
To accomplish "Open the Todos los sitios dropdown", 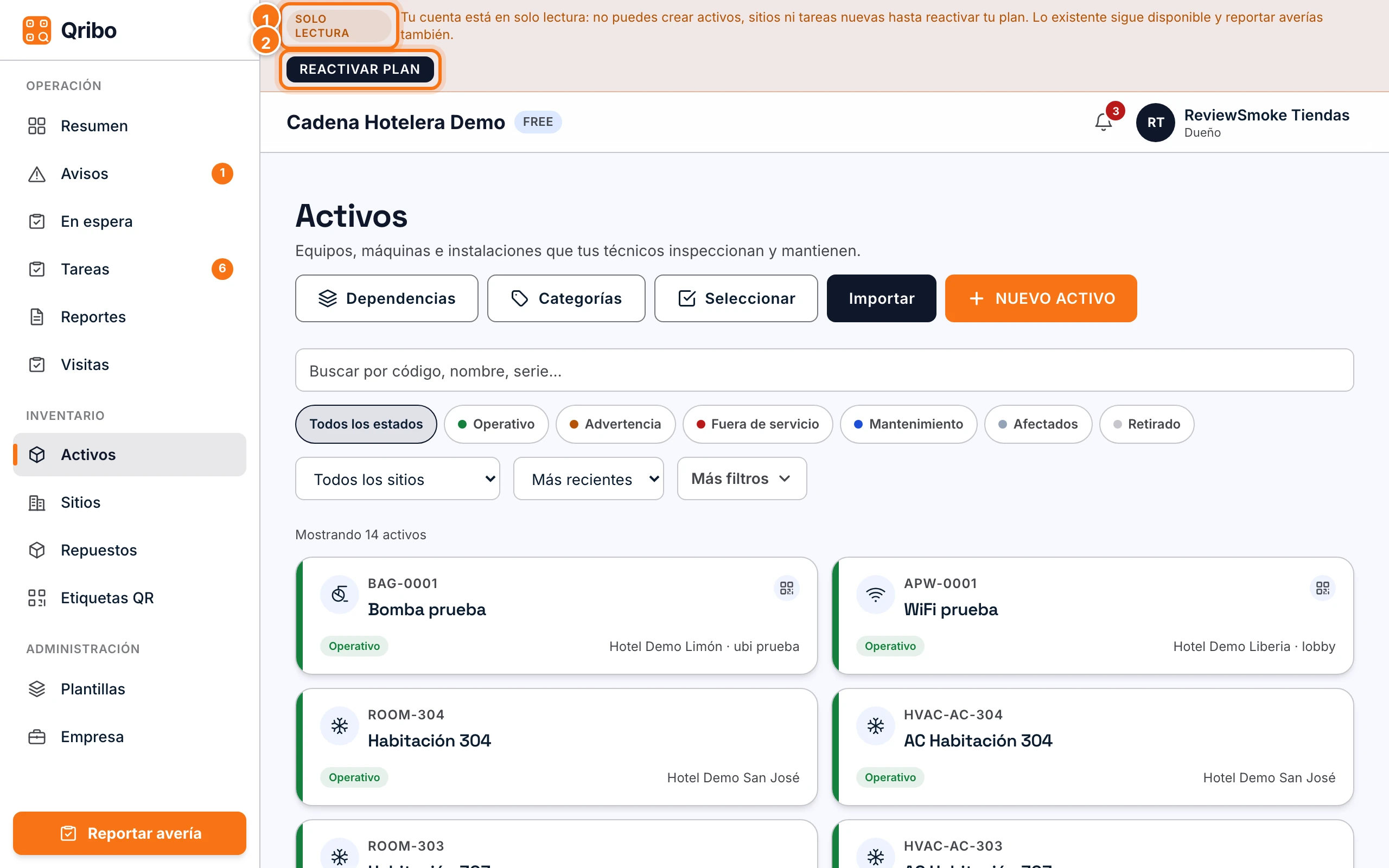I will (x=397, y=479).
